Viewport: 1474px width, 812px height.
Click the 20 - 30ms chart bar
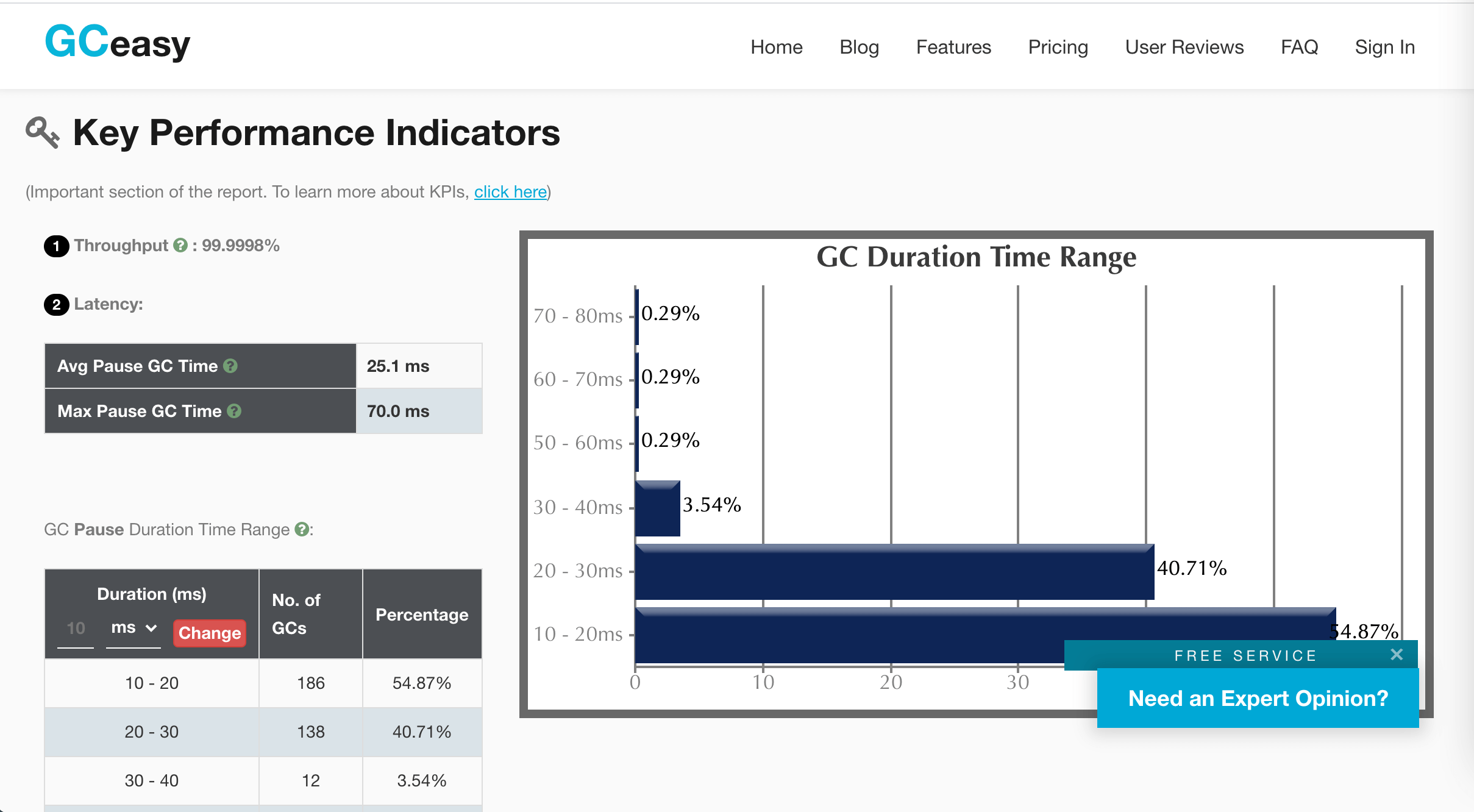click(x=894, y=572)
